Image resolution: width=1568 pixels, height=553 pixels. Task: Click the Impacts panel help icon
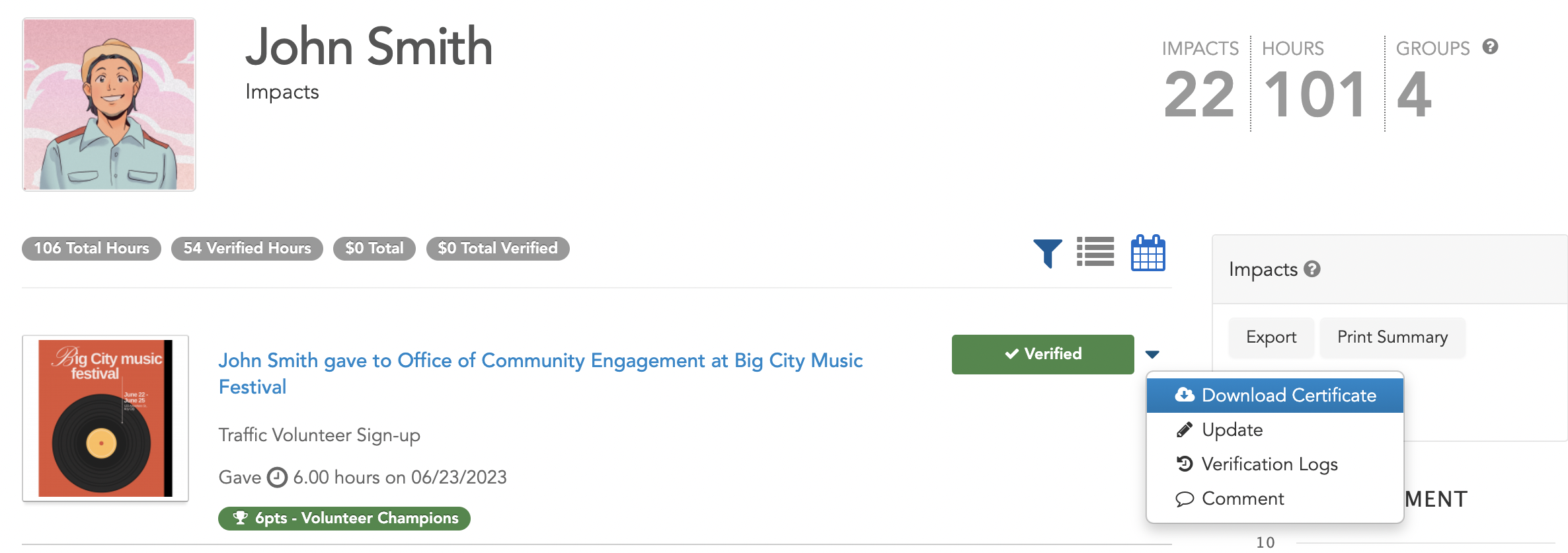(1312, 269)
